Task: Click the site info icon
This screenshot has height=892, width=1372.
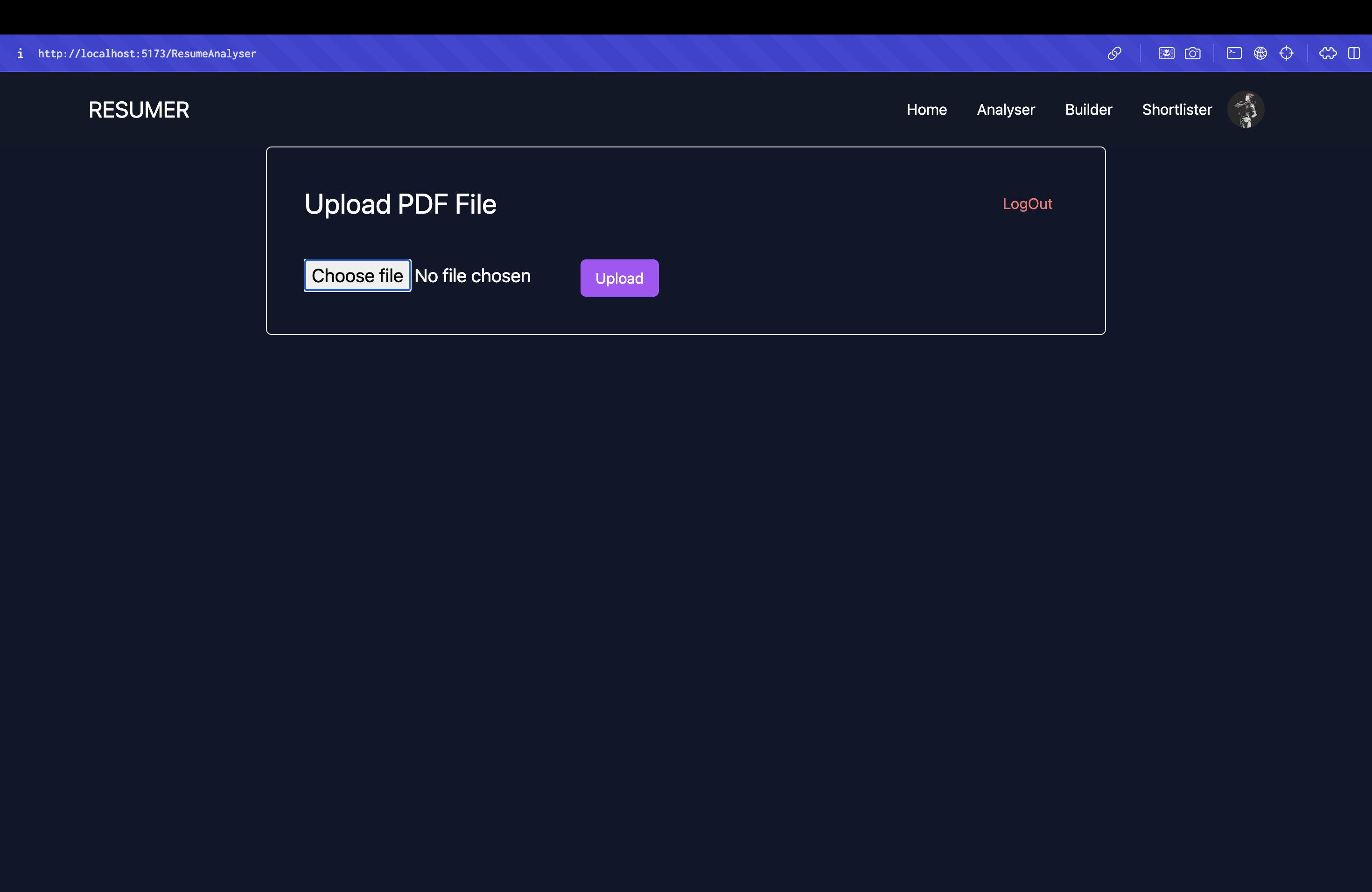Action: (20, 54)
